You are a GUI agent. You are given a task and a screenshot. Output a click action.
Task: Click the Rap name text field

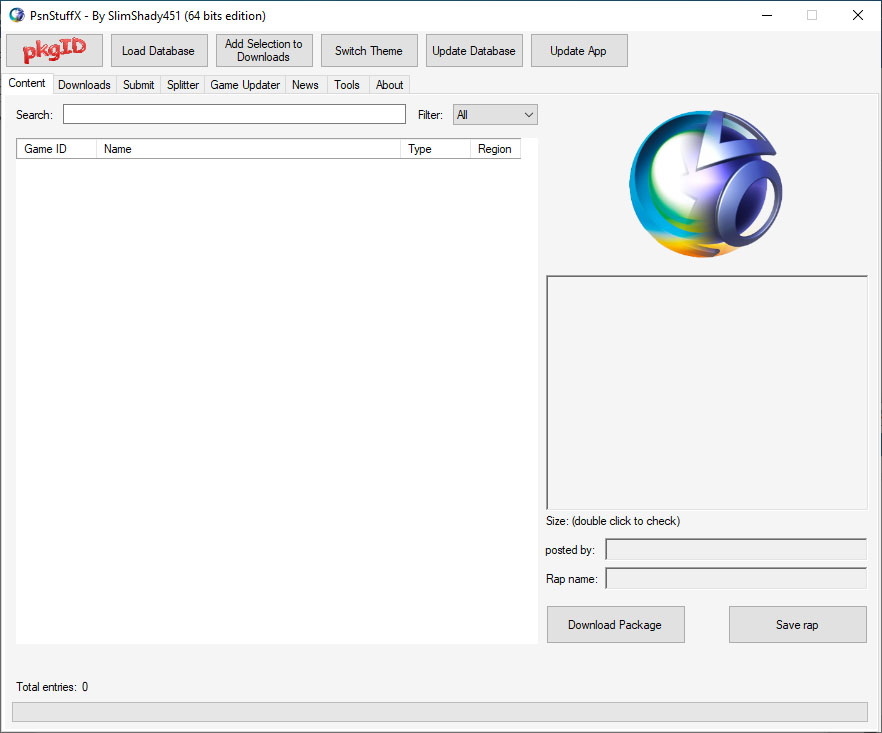point(736,578)
